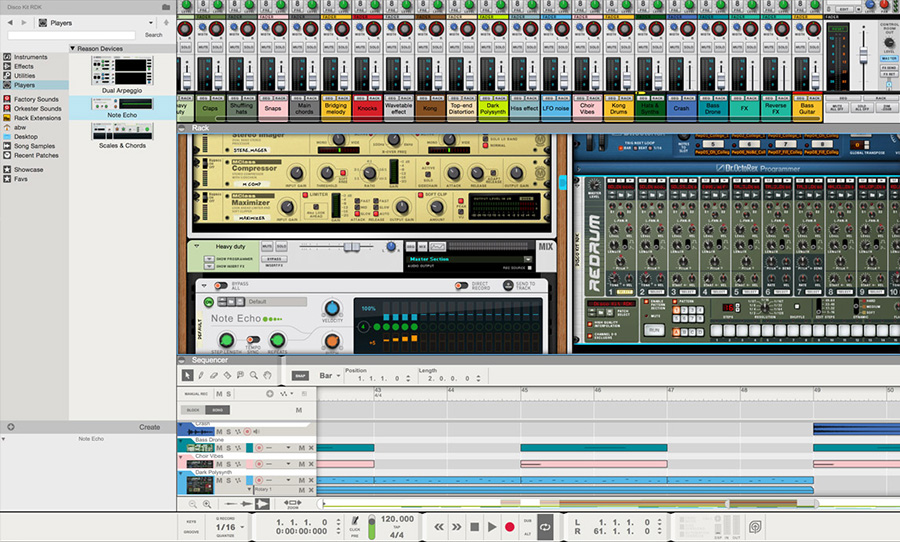Click the Heavy duty level fader
This screenshot has height=542, width=900.
click(351, 247)
